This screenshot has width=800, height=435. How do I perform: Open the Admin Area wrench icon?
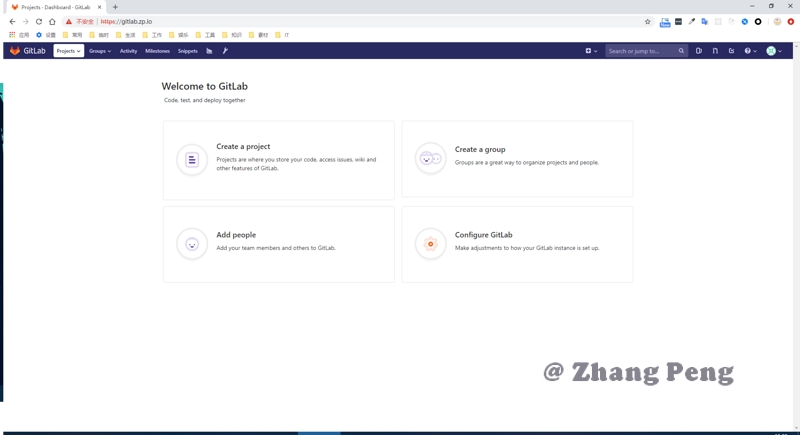pos(225,51)
